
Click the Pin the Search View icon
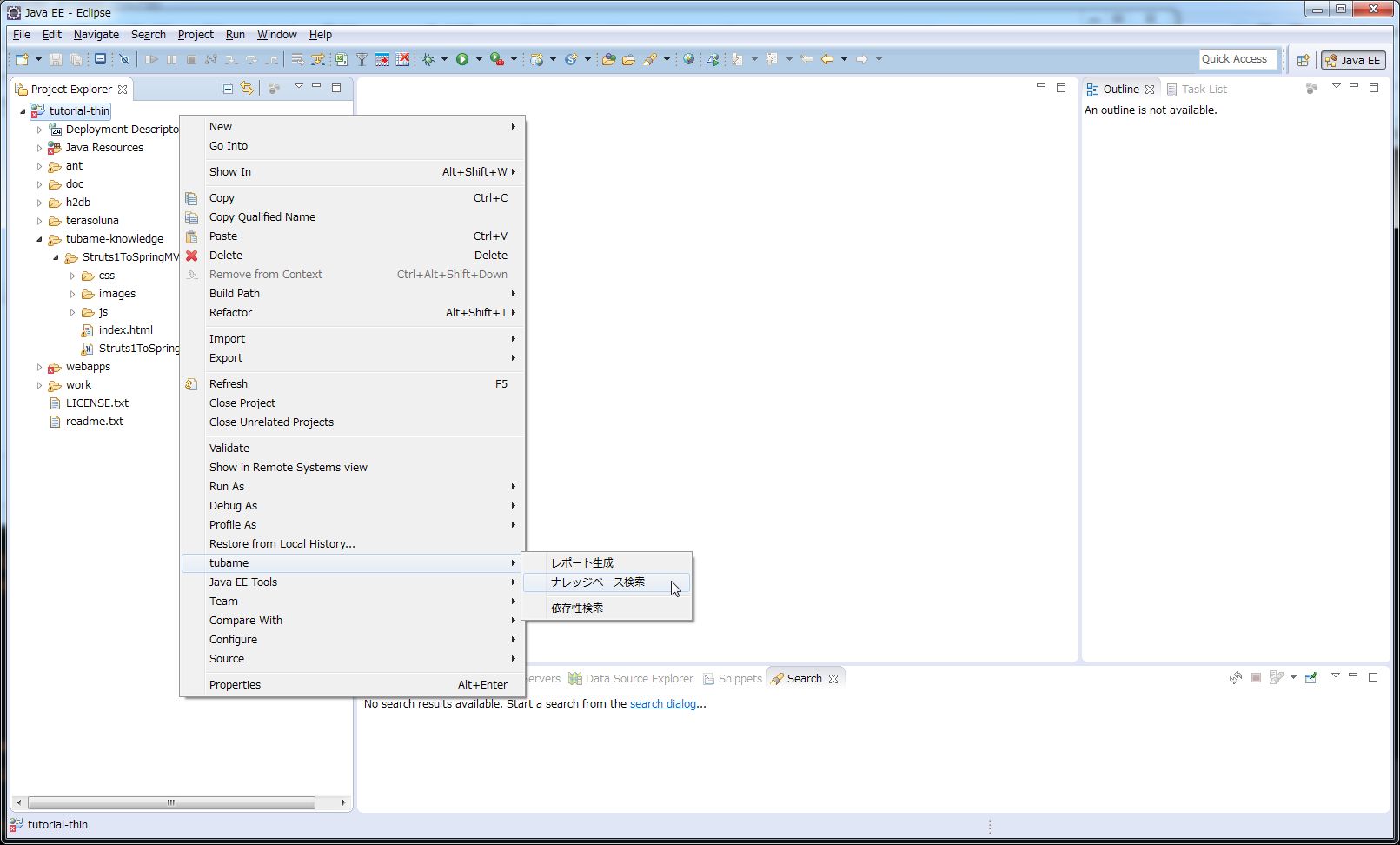click(1311, 678)
